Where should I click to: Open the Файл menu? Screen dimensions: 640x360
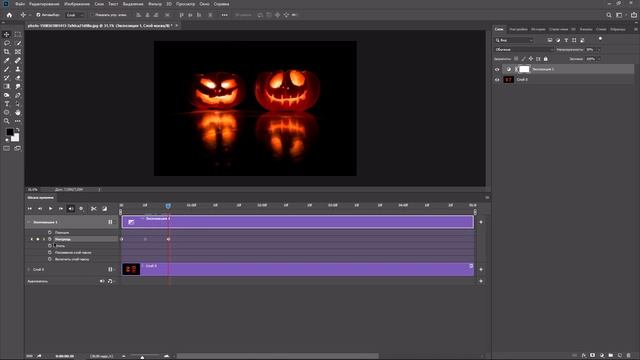(20, 4)
